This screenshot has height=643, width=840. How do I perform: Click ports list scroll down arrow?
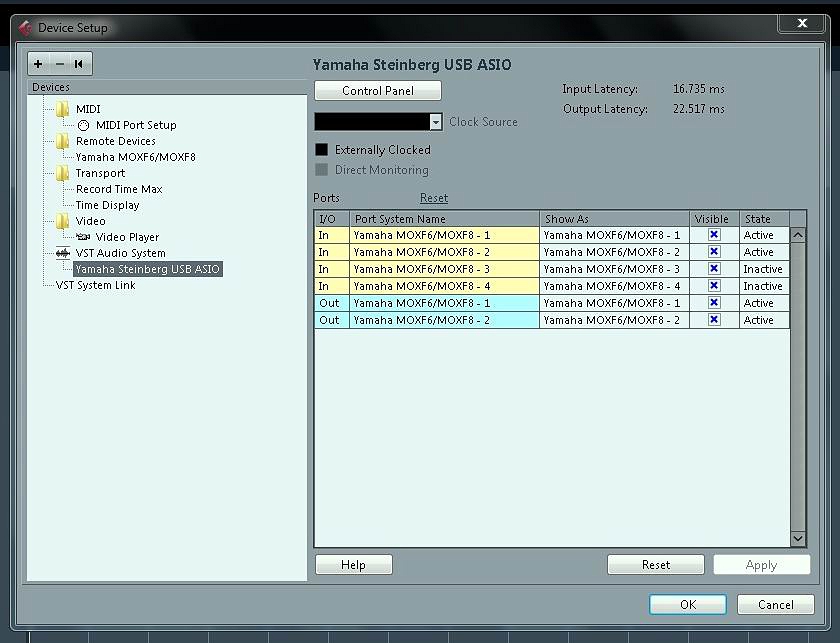(798, 539)
